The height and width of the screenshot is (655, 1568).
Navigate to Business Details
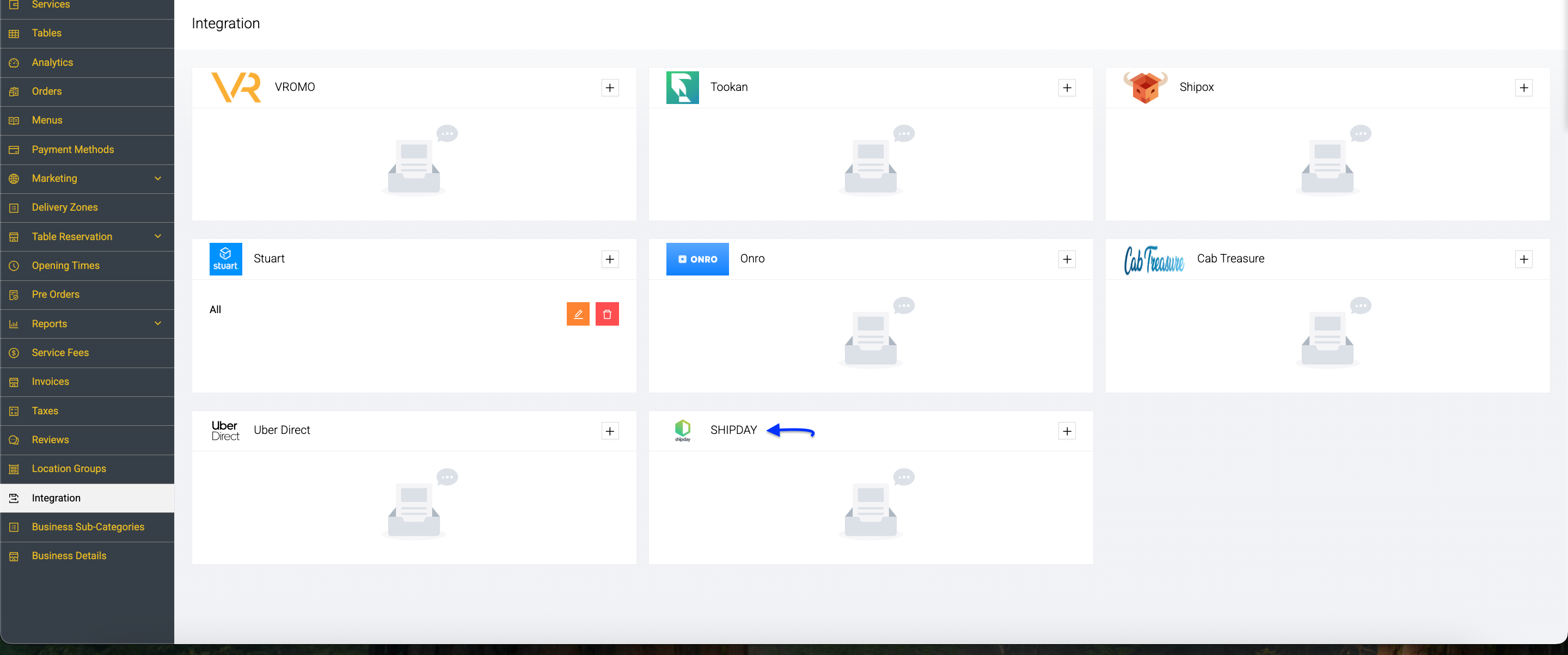(87, 556)
